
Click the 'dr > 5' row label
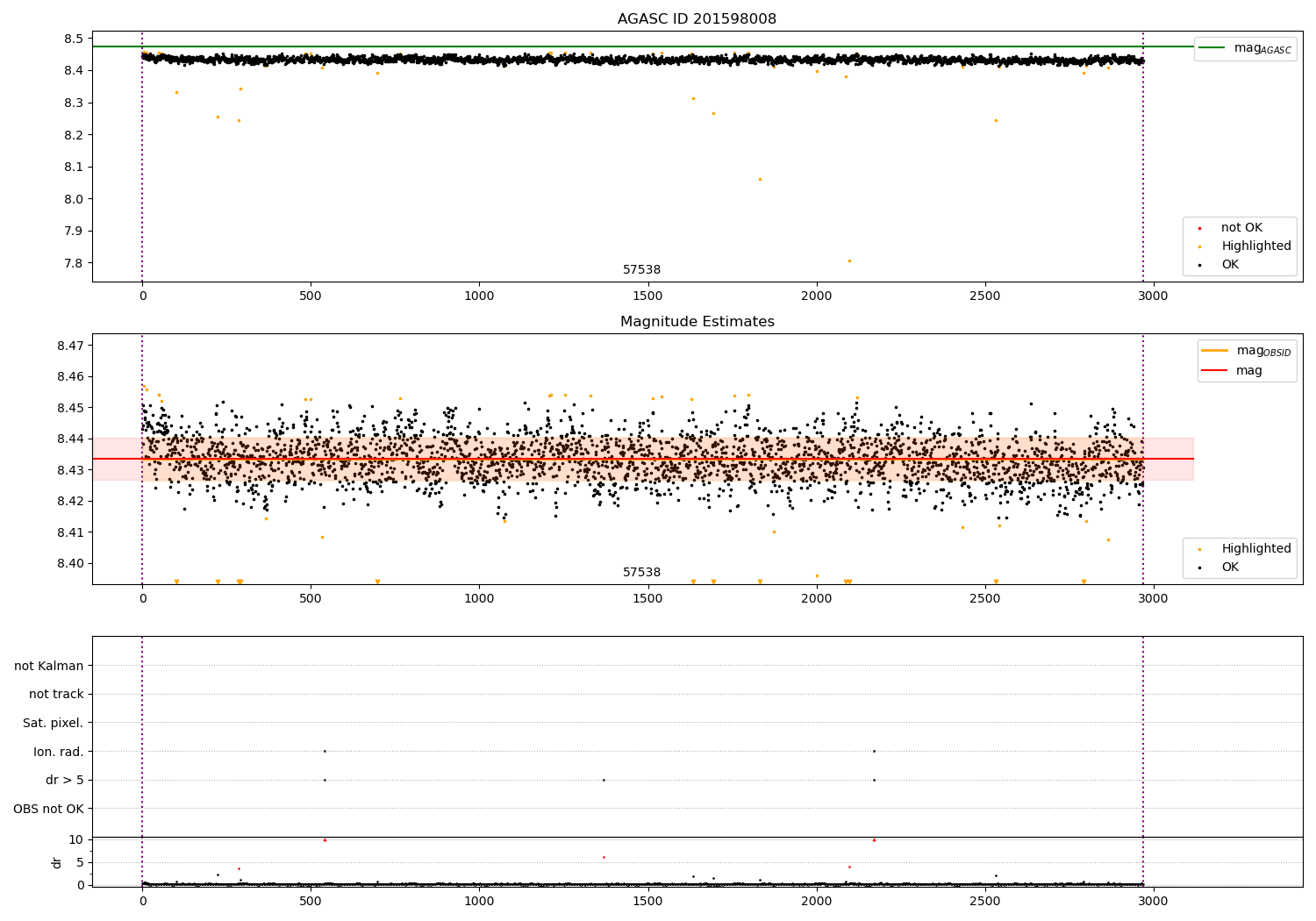tap(65, 780)
